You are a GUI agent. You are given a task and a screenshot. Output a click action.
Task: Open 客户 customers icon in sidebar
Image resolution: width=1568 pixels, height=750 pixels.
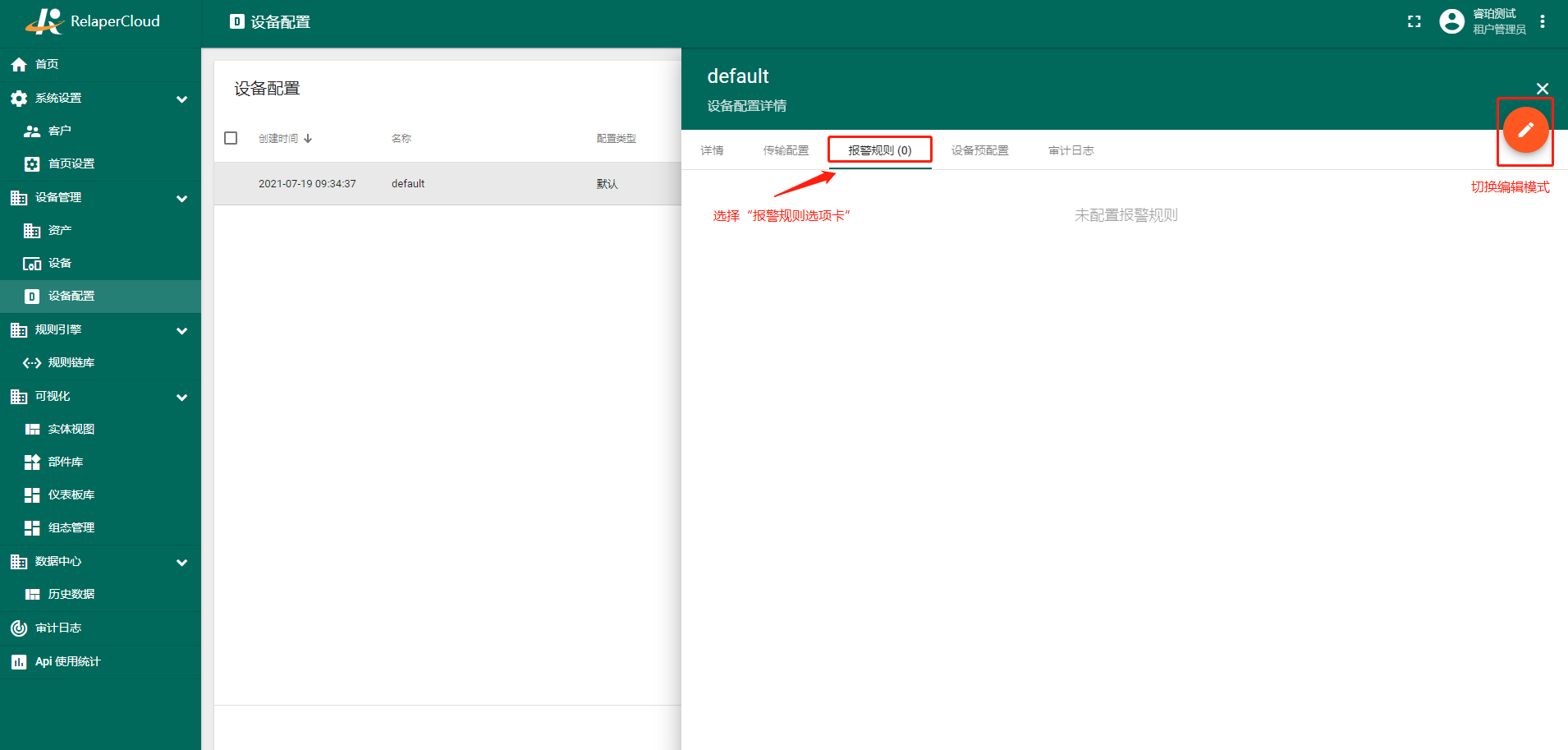point(32,131)
